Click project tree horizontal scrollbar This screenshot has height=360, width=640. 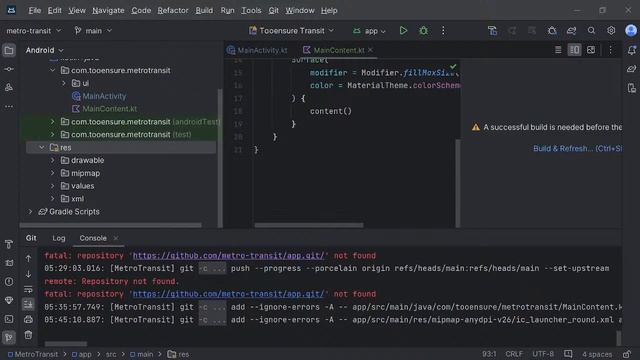(111, 225)
